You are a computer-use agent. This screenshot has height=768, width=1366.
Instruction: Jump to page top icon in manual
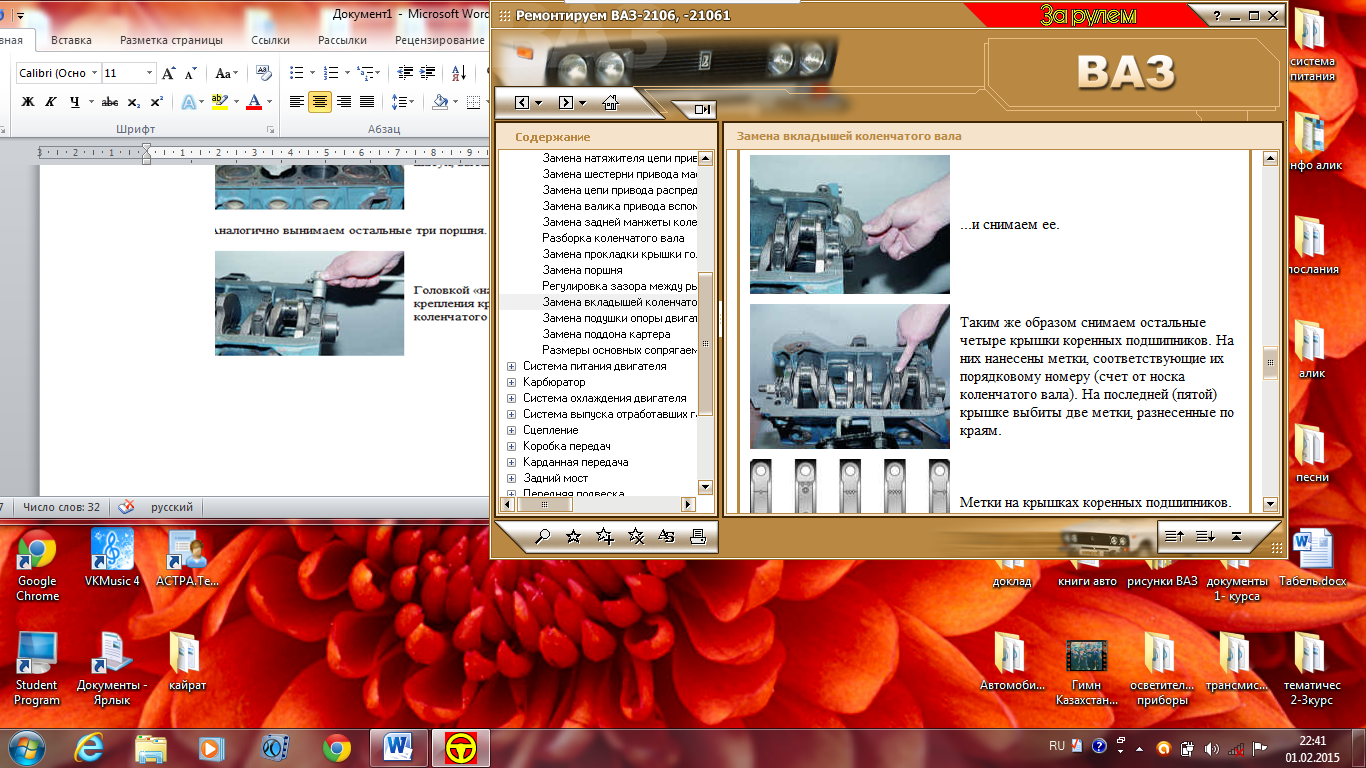pyautogui.click(x=1236, y=537)
